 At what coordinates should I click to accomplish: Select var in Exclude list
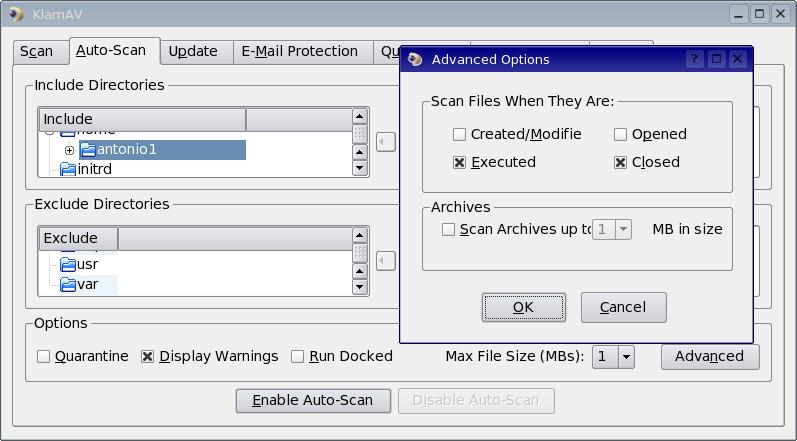pos(87,284)
